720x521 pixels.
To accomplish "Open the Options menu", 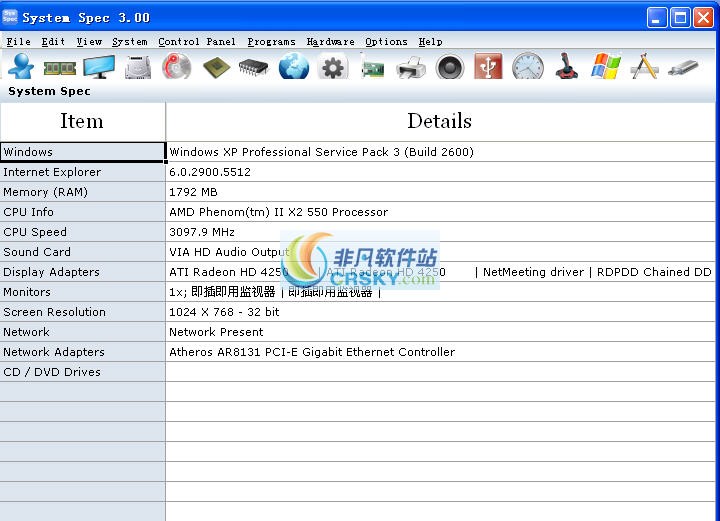I will 386,42.
